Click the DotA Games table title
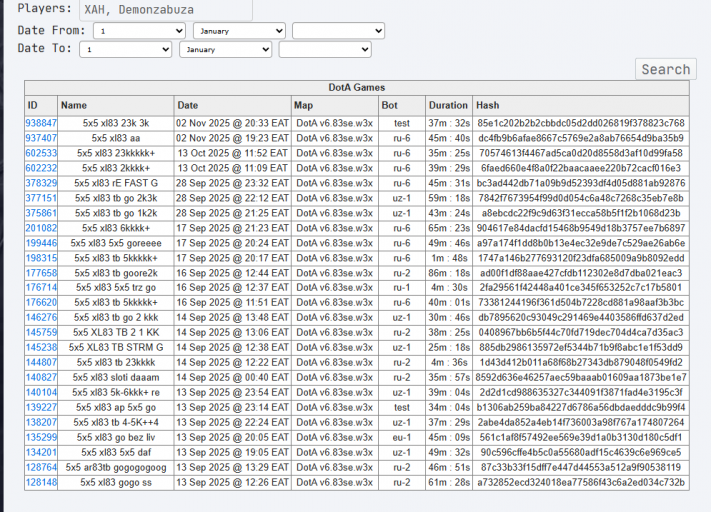Image resolution: width=711 pixels, height=512 pixels. pos(357,88)
